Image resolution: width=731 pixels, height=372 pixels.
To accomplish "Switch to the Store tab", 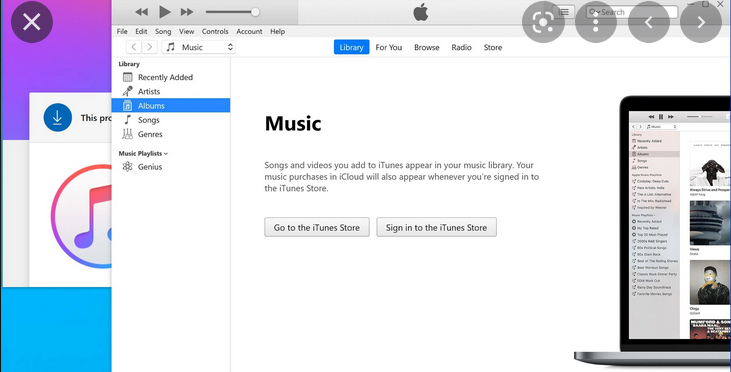I will [493, 48].
